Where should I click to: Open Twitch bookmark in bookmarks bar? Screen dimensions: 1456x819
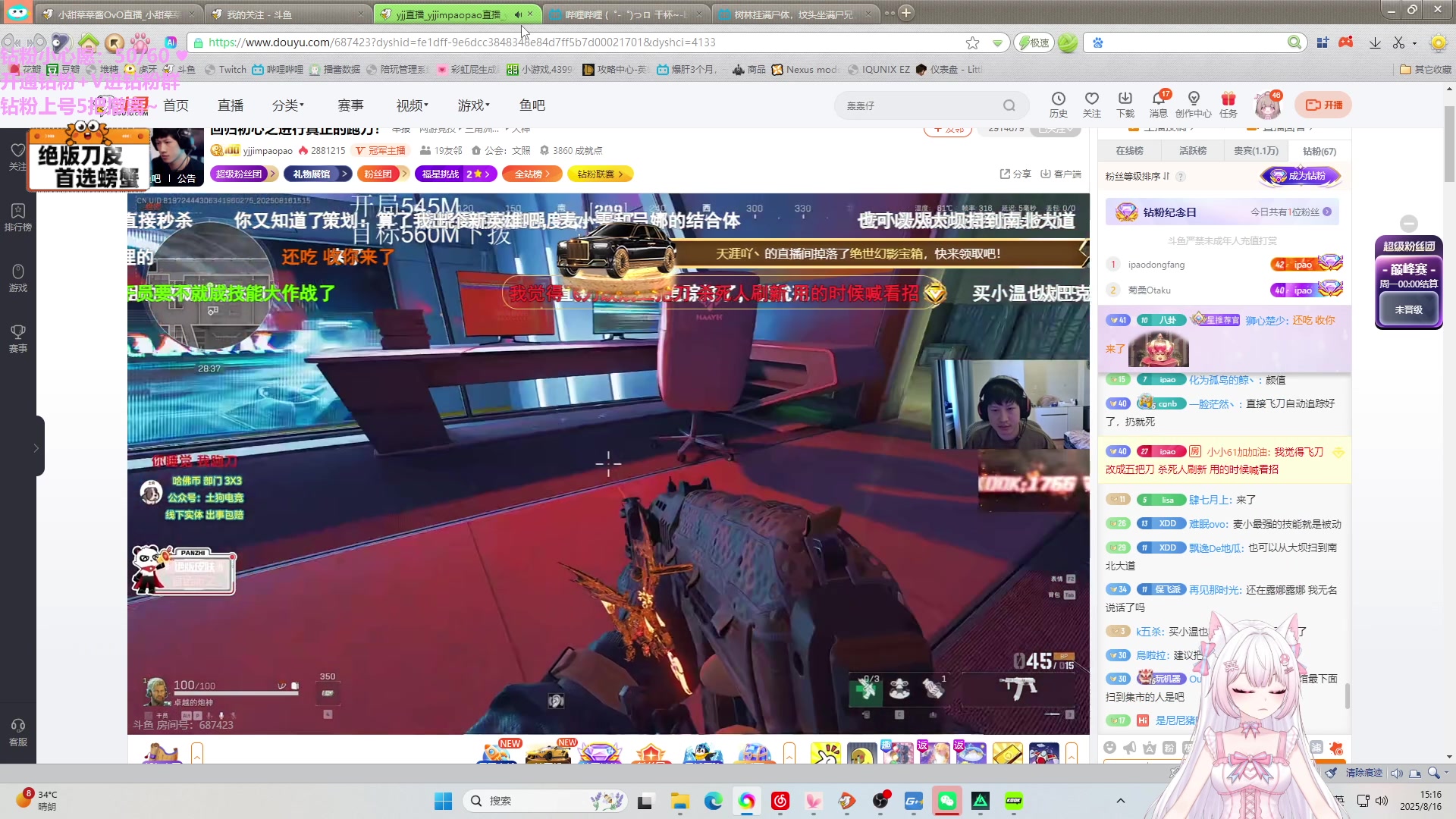(x=226, y=70)
